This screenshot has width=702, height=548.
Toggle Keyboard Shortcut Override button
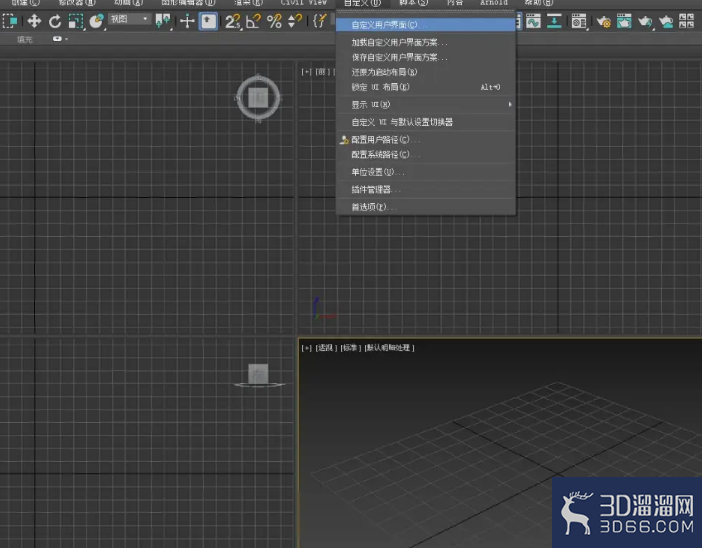coord(208,21)
